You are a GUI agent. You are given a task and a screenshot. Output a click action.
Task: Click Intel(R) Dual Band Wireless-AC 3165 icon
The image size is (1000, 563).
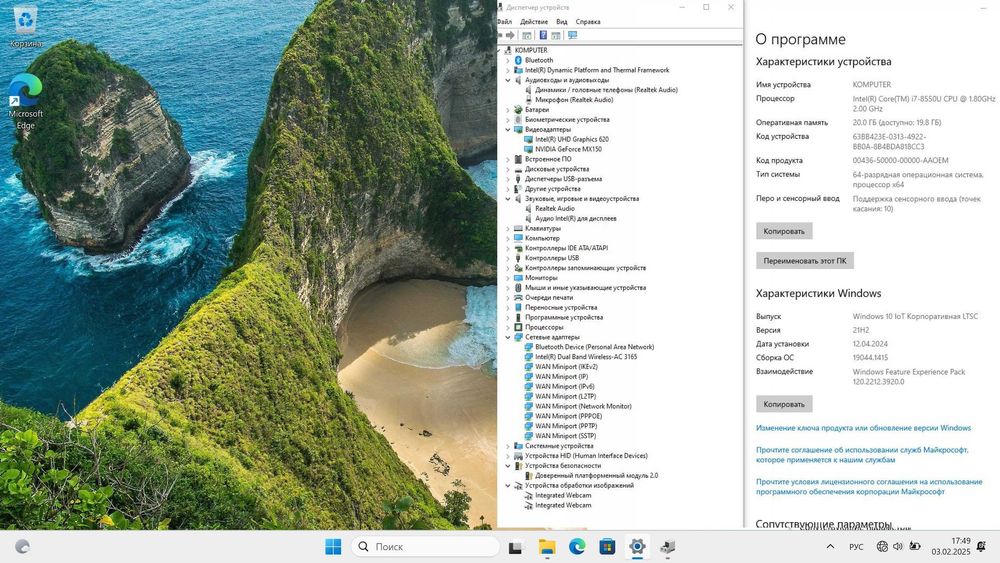(x=528, y=356)
